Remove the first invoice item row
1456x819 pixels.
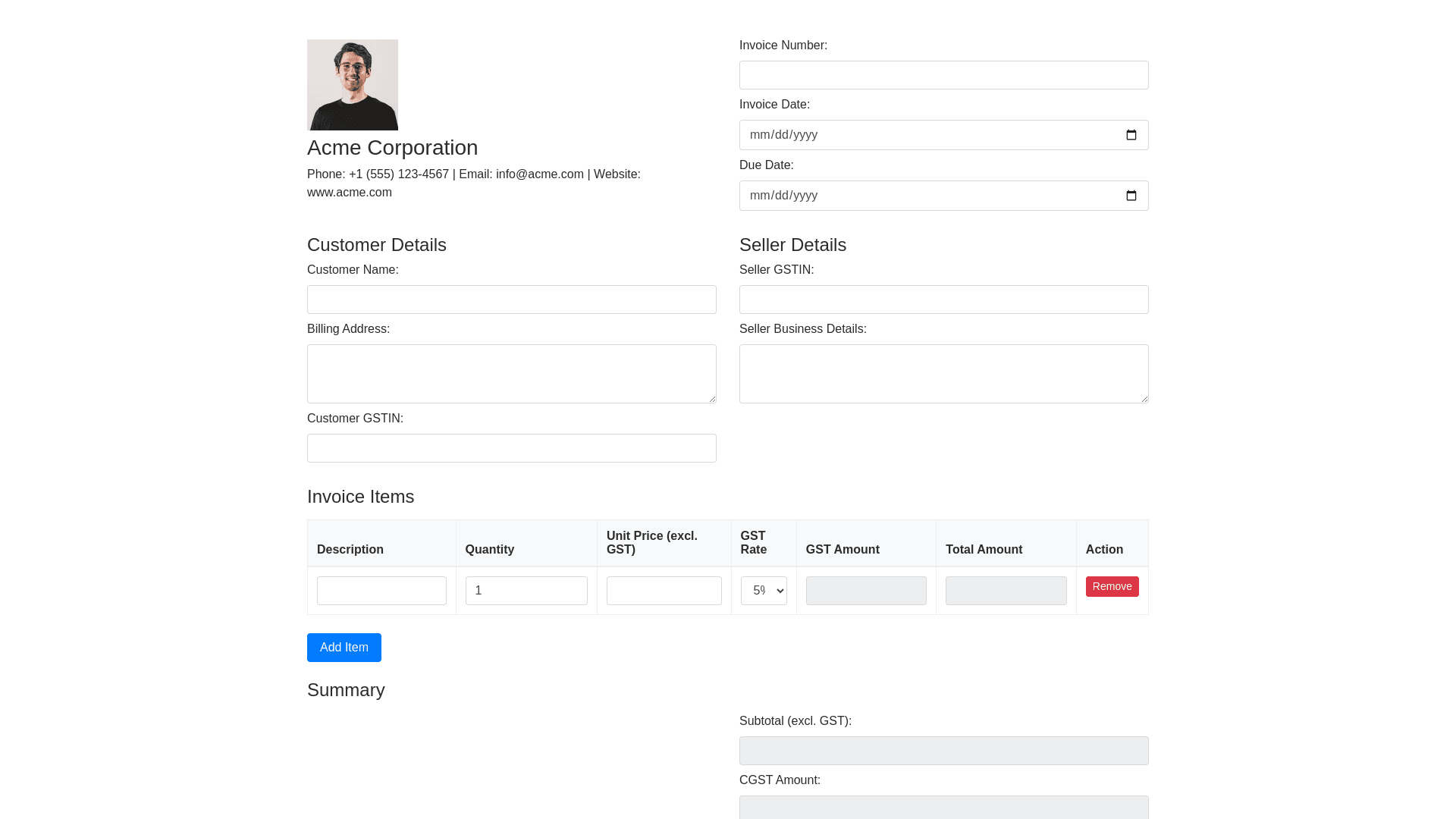[x=1112, y=586]
